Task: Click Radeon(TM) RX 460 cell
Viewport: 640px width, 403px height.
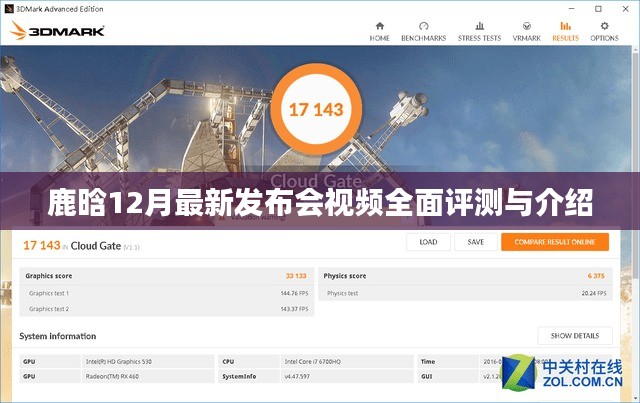Action: pos(148,376)
